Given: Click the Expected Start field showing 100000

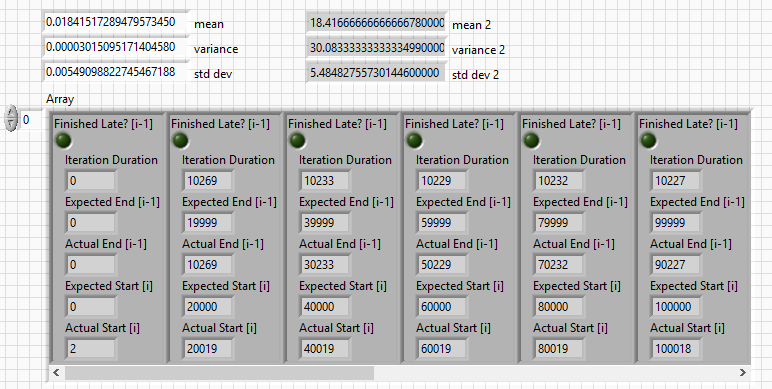Looking at the screenshot, I should click(676, 307).
